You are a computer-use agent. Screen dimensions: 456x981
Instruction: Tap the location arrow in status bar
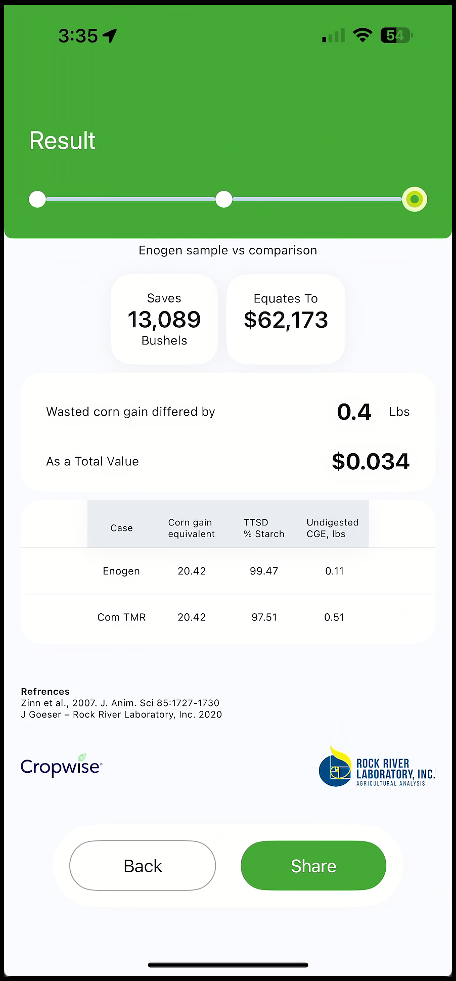pyautogui.click(x=110, y=36)
